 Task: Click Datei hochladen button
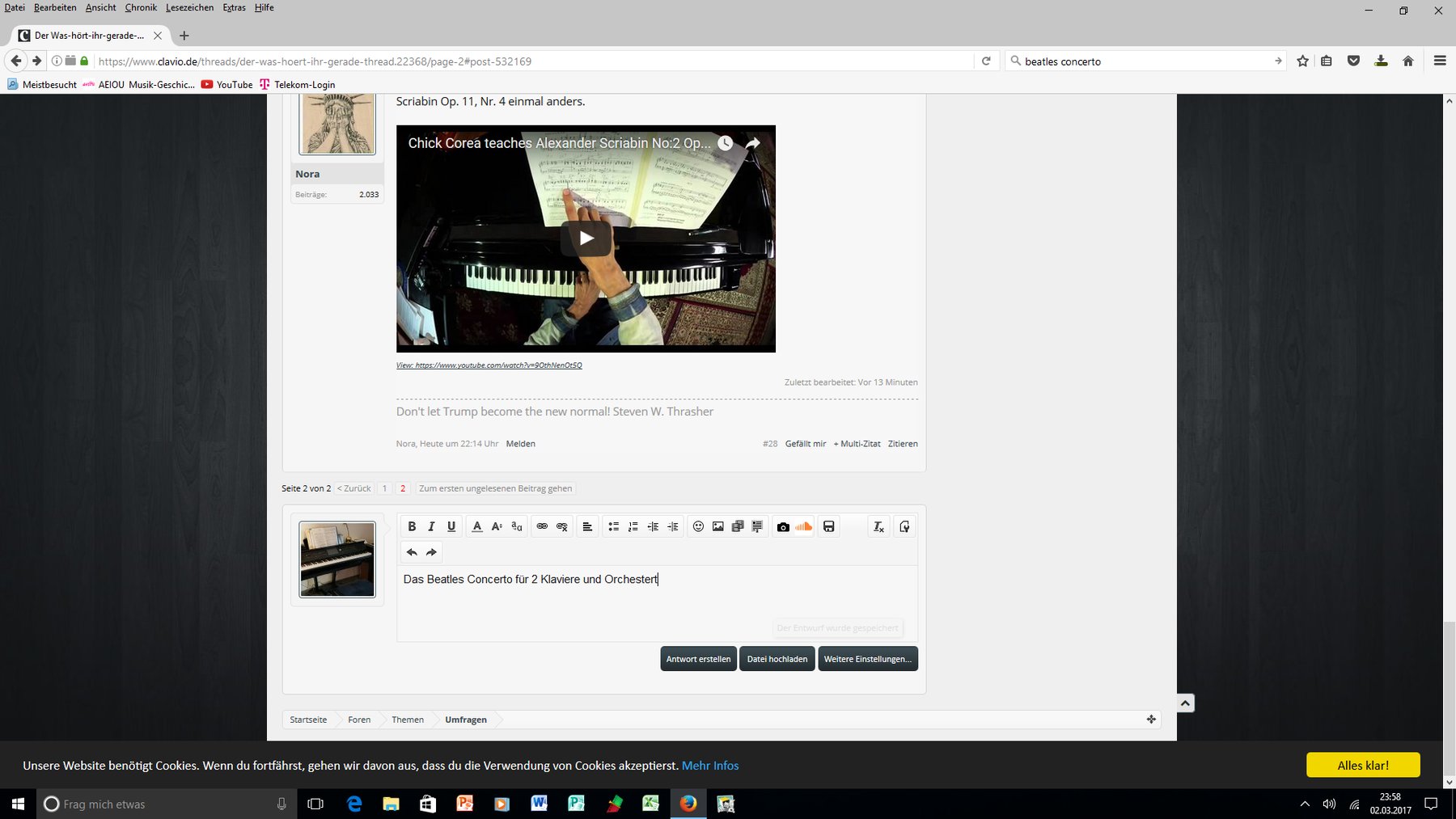777,659
